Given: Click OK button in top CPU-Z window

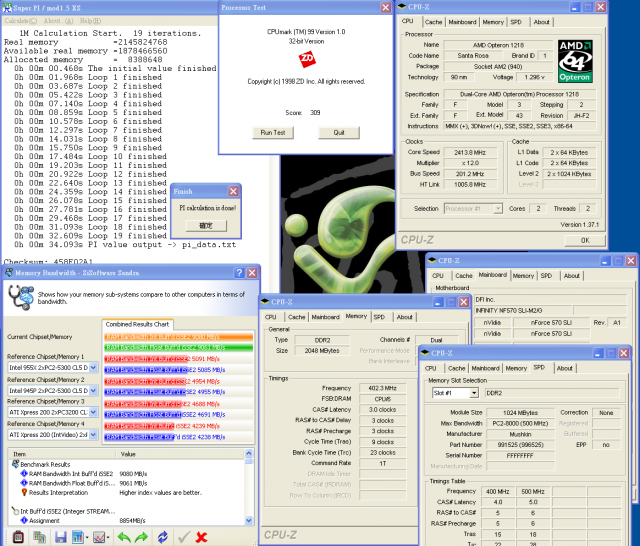Looking at the screenshot, I should point(585,240).
